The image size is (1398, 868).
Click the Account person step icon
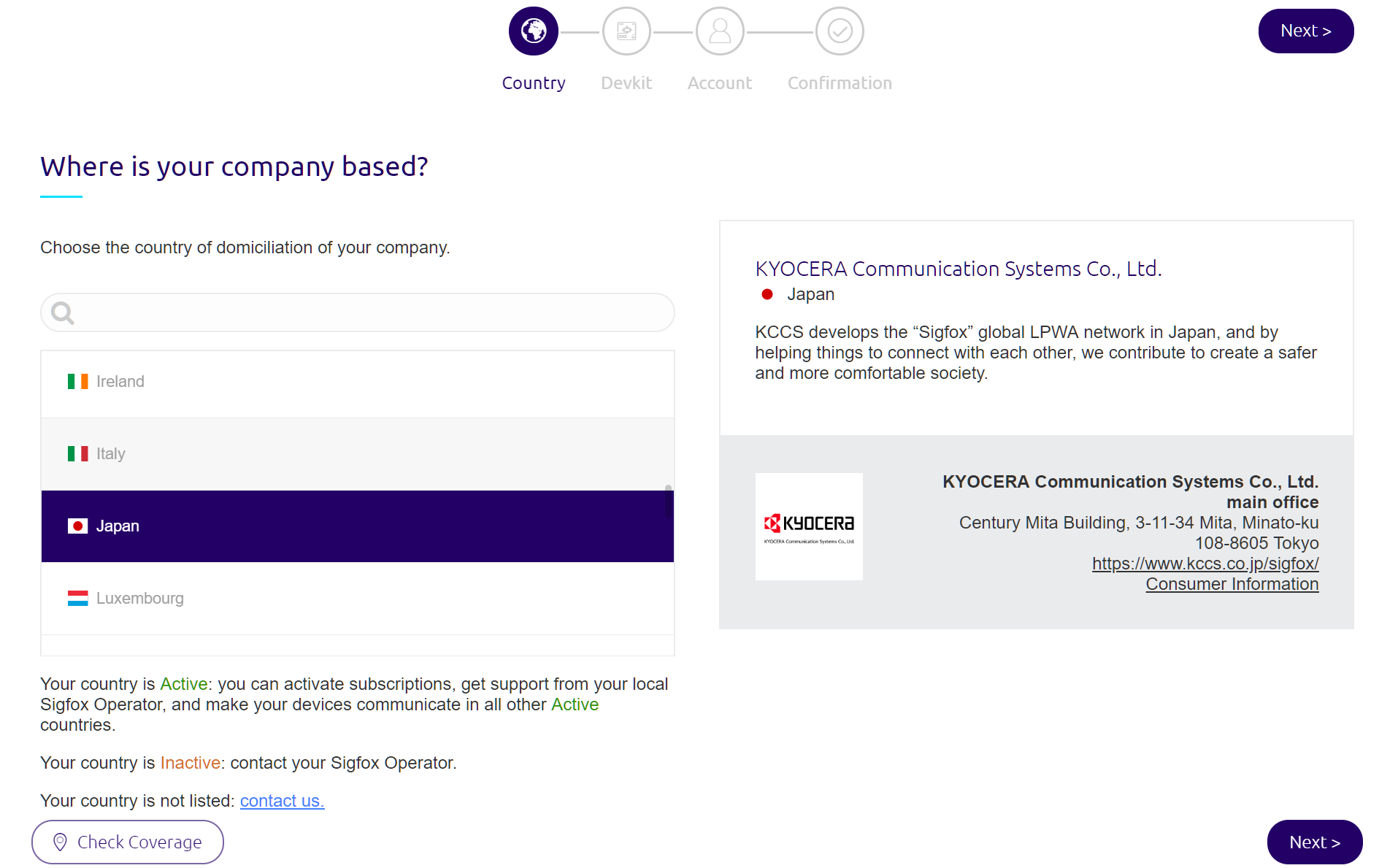720,31
